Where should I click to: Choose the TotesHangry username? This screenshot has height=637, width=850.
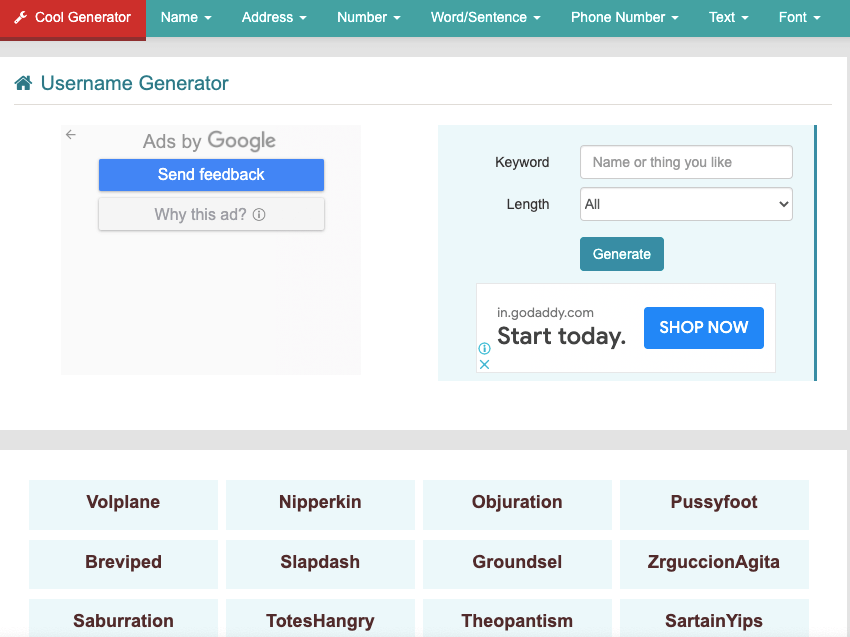click(x=320, y=621)
